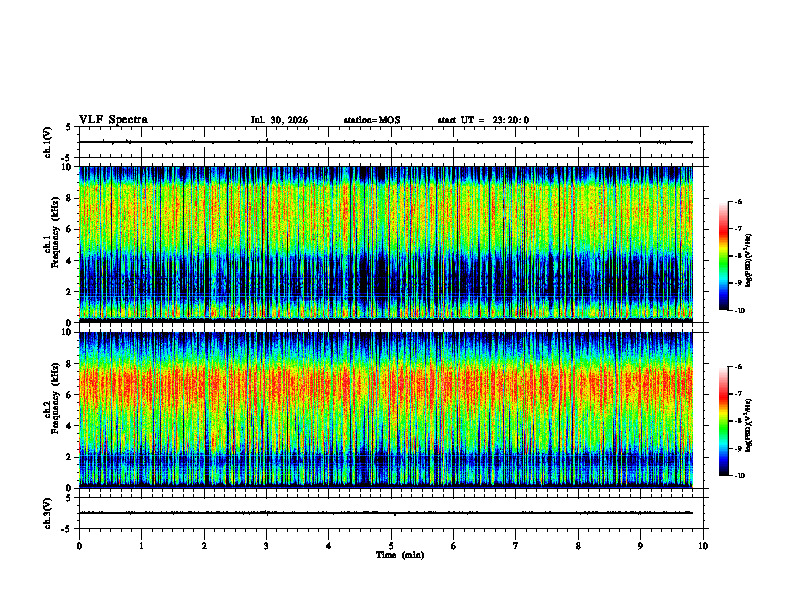Click the ch.1 color bar "log(PSD)" units label
This screenshot has height=612, width=792.
point(749,261)
